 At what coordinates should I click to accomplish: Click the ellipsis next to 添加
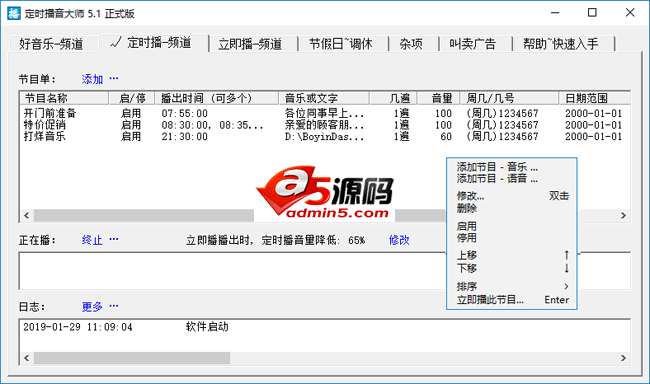[114, 78]
